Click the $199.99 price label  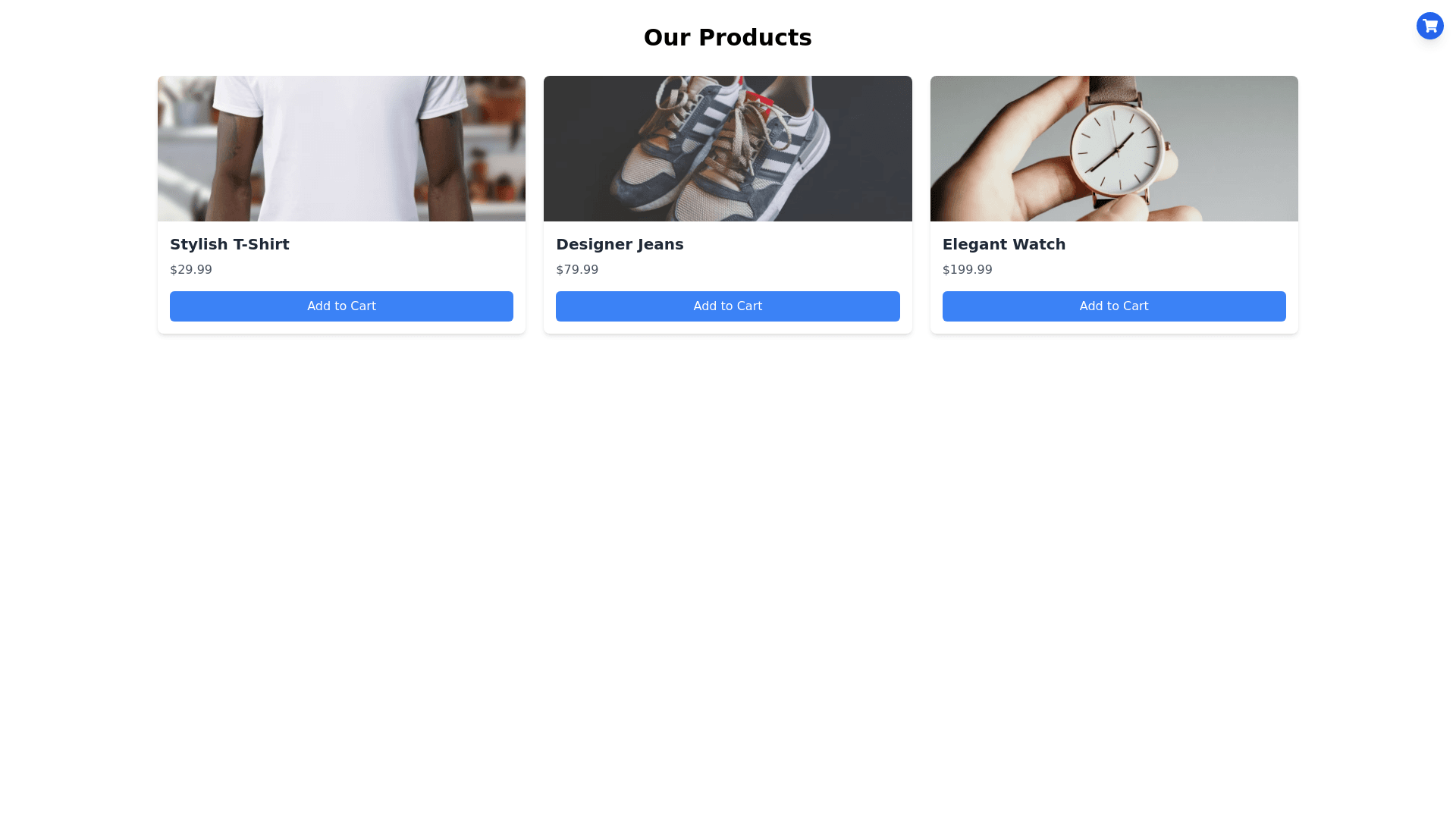[967, 270]
